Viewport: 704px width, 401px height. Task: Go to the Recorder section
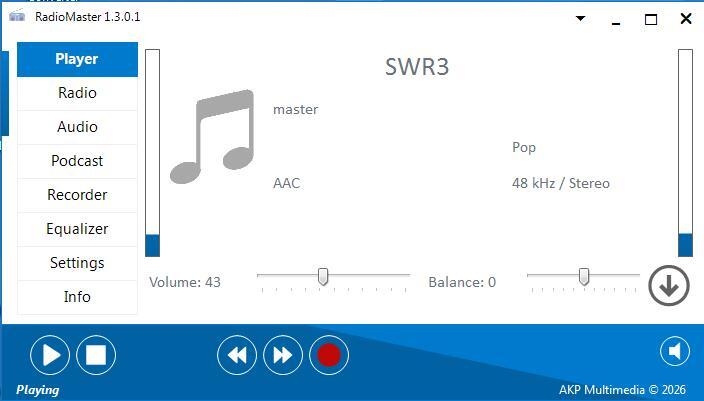[77, 195]
